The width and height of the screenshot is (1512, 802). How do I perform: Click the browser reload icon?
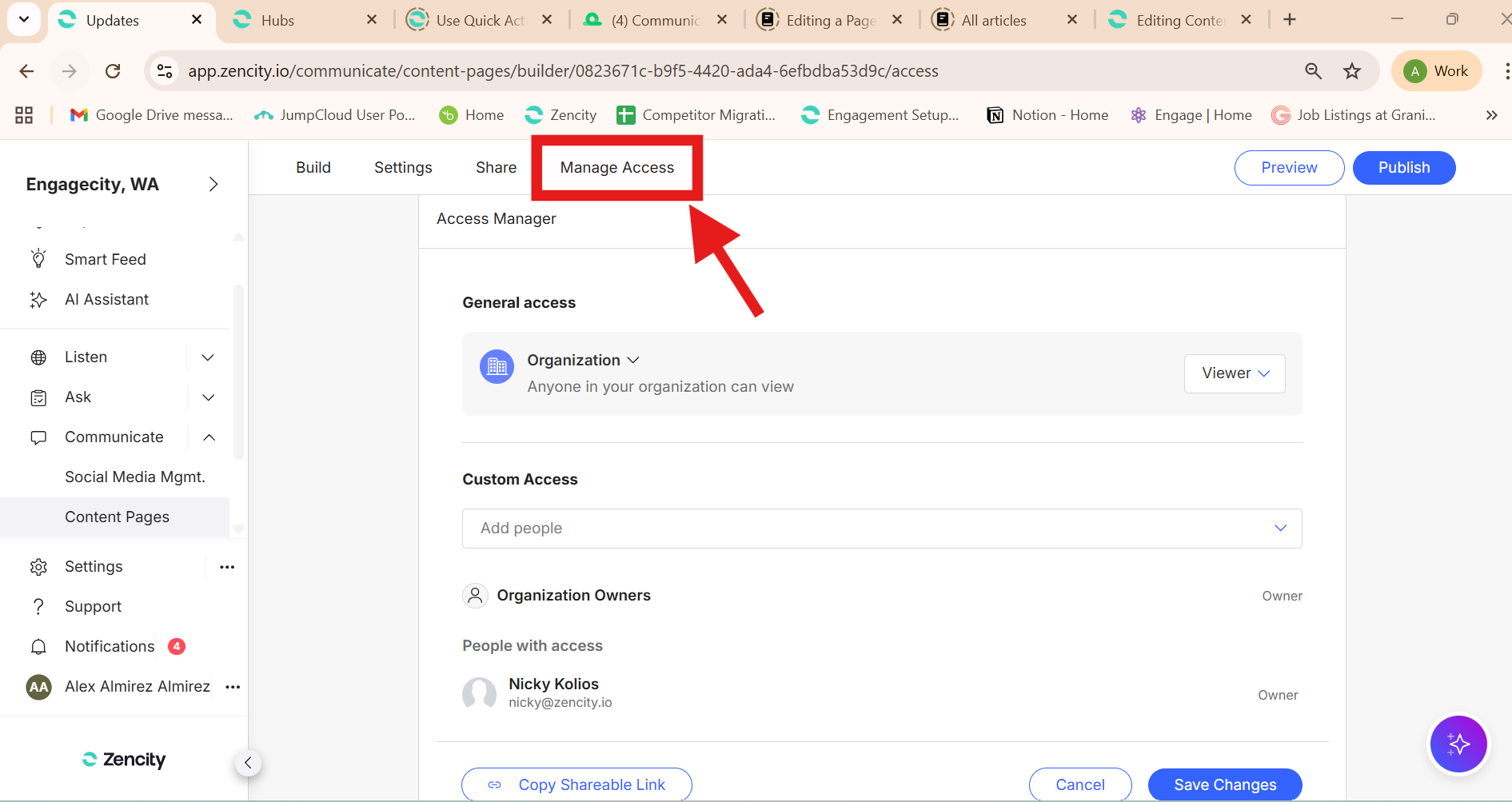[x=113, y=71]
